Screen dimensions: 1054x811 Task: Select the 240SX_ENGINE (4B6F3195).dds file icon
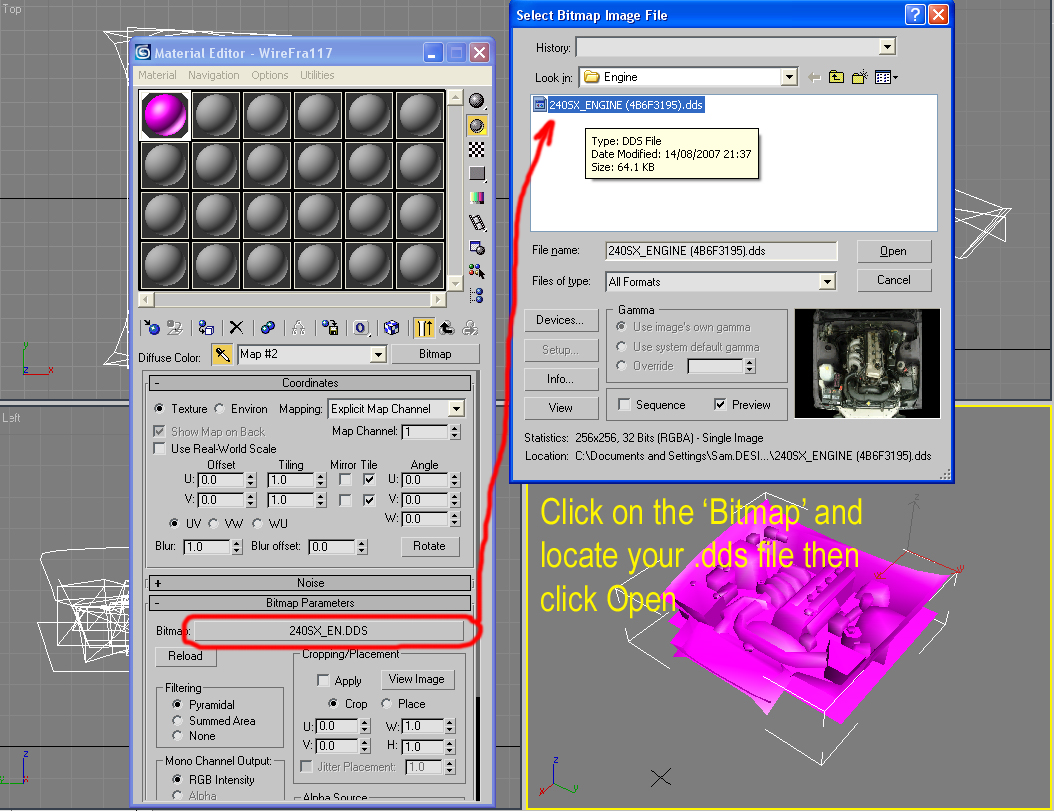(540, 104)
